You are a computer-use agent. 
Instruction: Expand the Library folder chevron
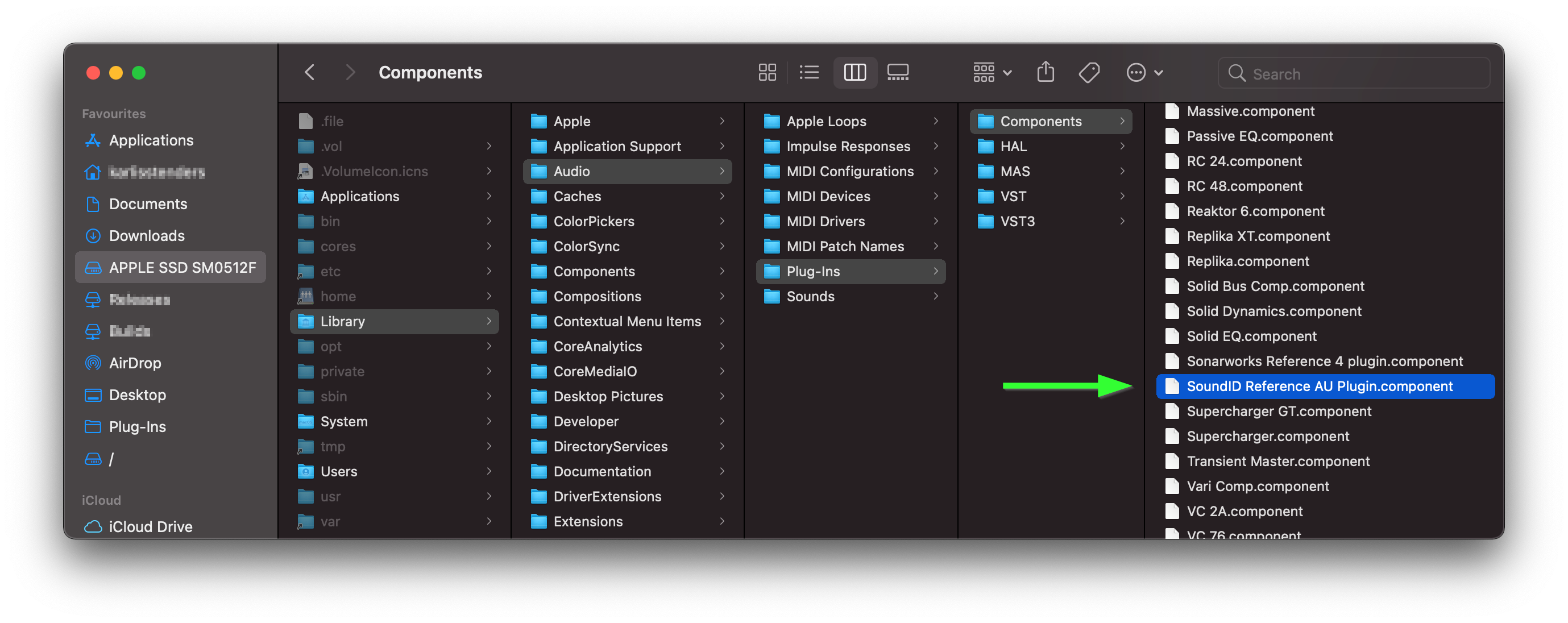pos(489,321)
